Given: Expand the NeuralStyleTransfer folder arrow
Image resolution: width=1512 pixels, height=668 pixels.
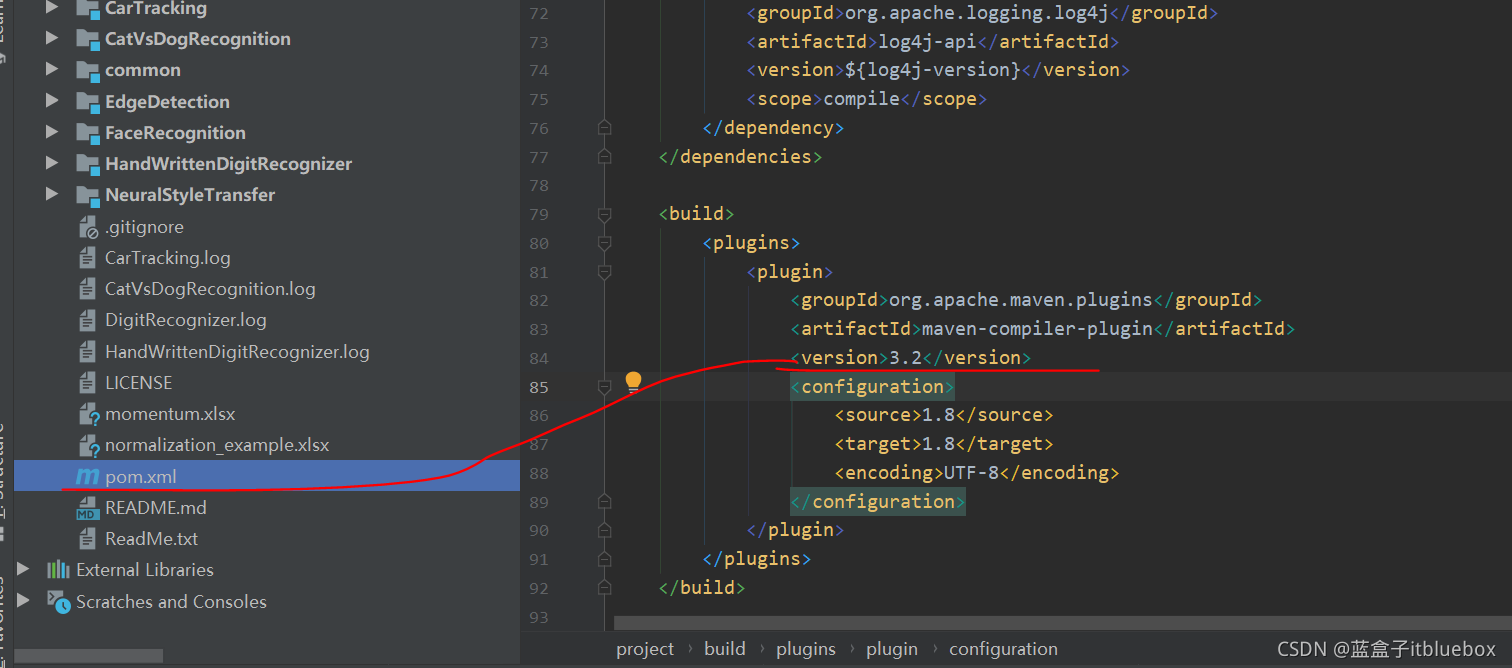Looking at the screenshot, I should point(52,195).
